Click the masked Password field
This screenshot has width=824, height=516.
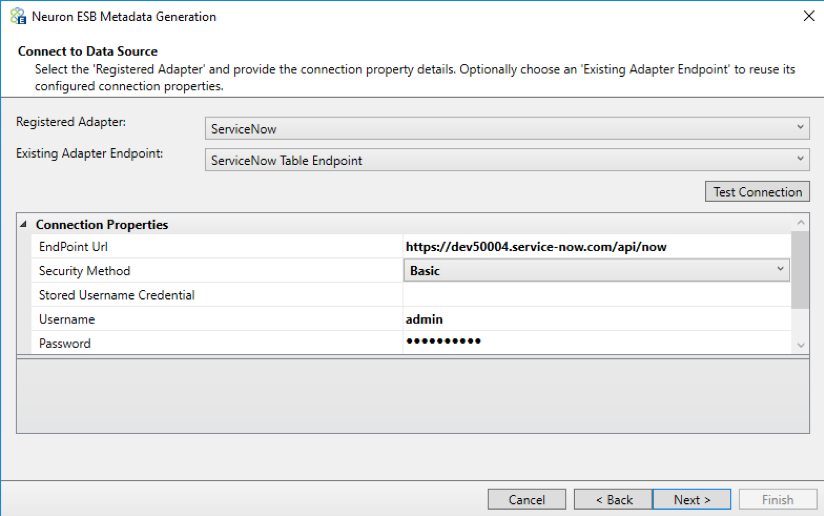pos(596,343)
